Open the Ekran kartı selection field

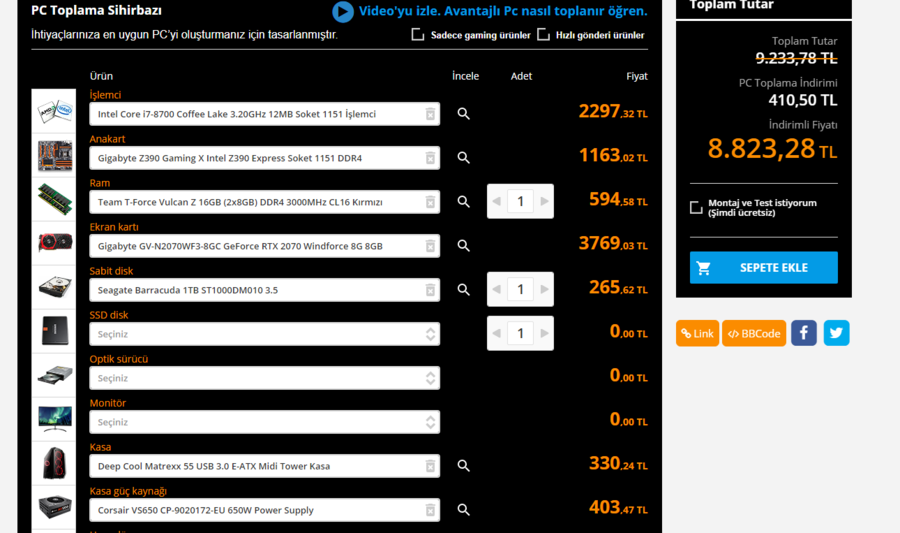(x=265, y=246)
